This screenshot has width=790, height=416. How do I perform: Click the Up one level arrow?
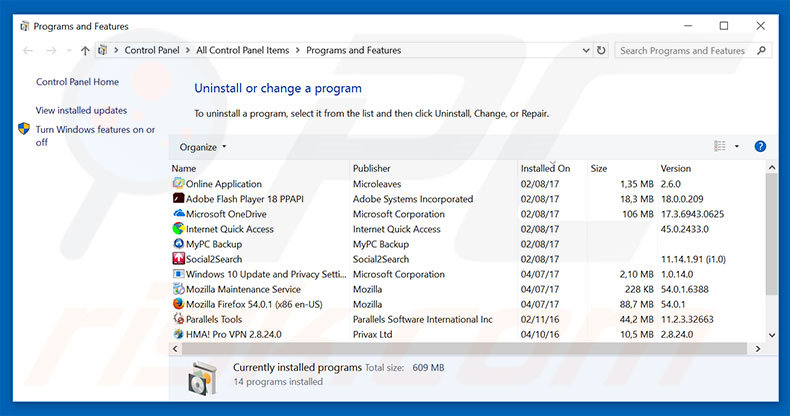coord(85,50)
